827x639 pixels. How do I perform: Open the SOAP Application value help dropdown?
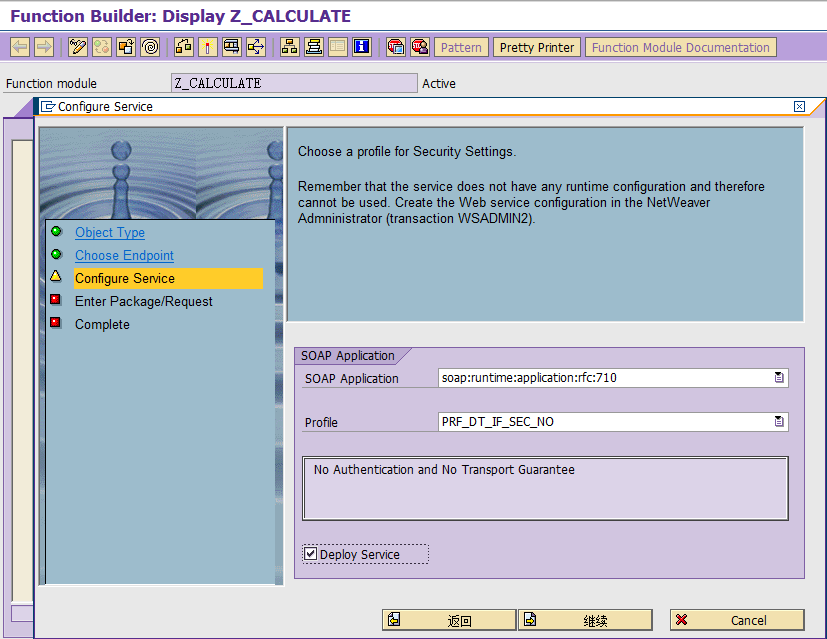point(779,377)
